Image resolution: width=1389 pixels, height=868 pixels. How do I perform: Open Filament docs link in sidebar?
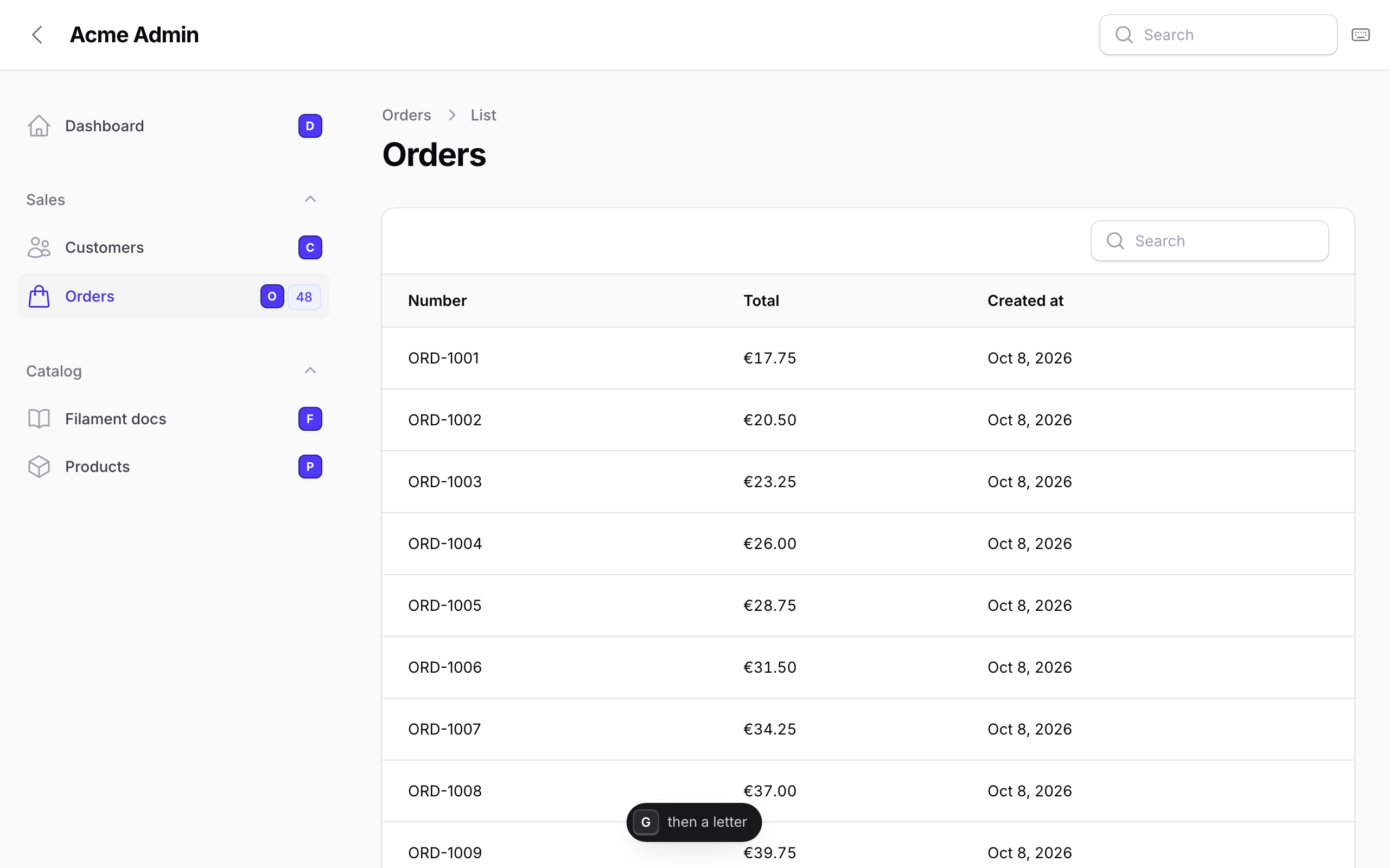(x=173, y=418)
